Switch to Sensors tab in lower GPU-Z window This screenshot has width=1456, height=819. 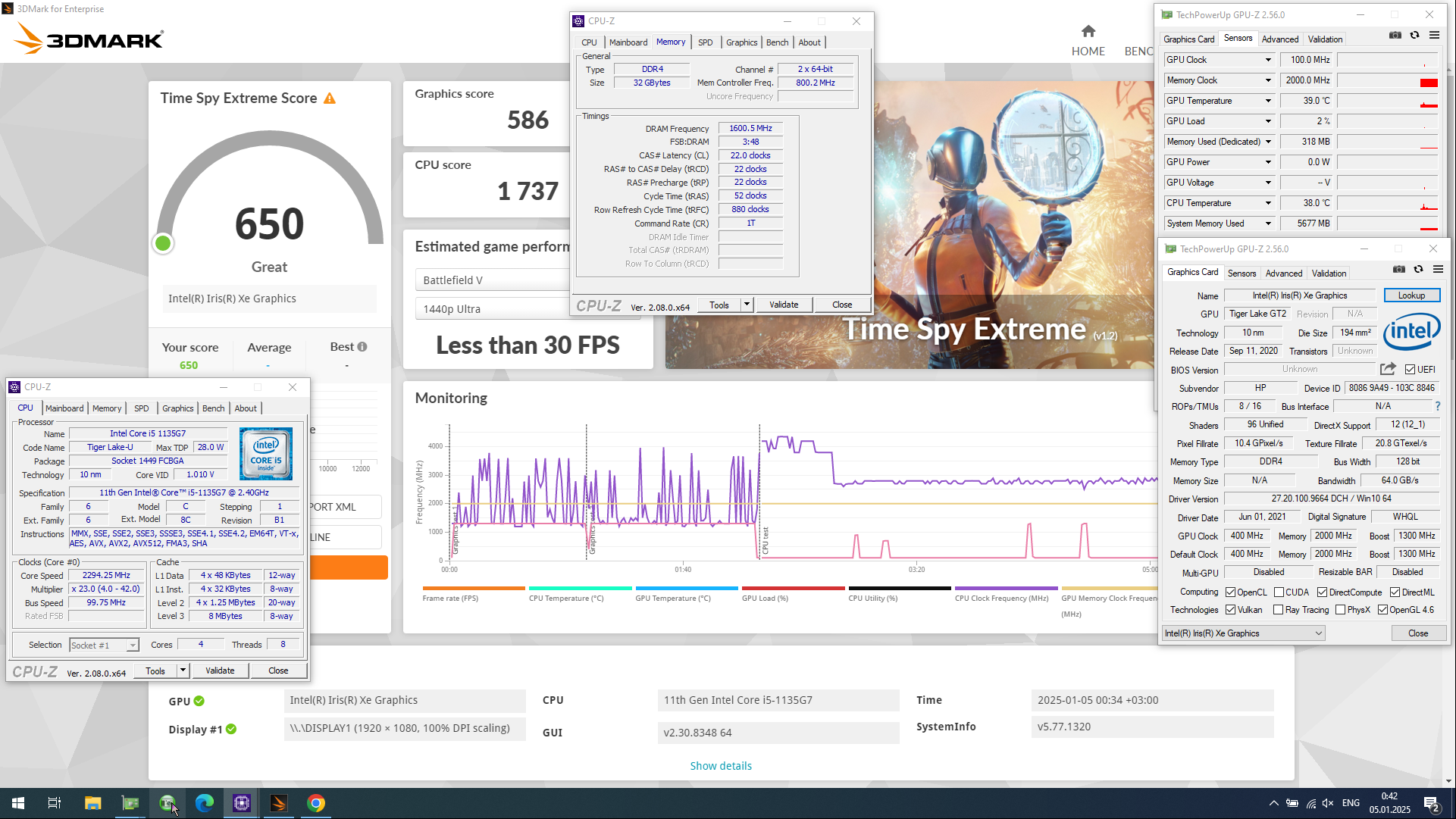tap(1242, 274)
